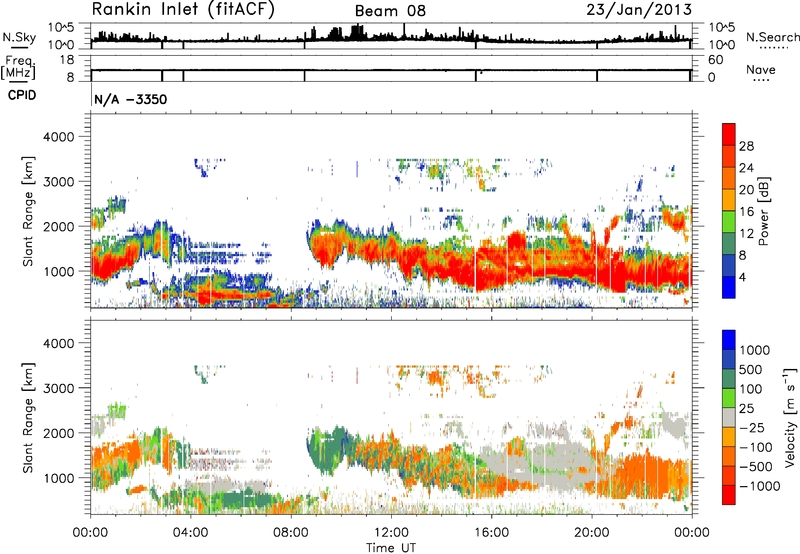Click the '2000' label on velocity panel axis

(58, 433)
